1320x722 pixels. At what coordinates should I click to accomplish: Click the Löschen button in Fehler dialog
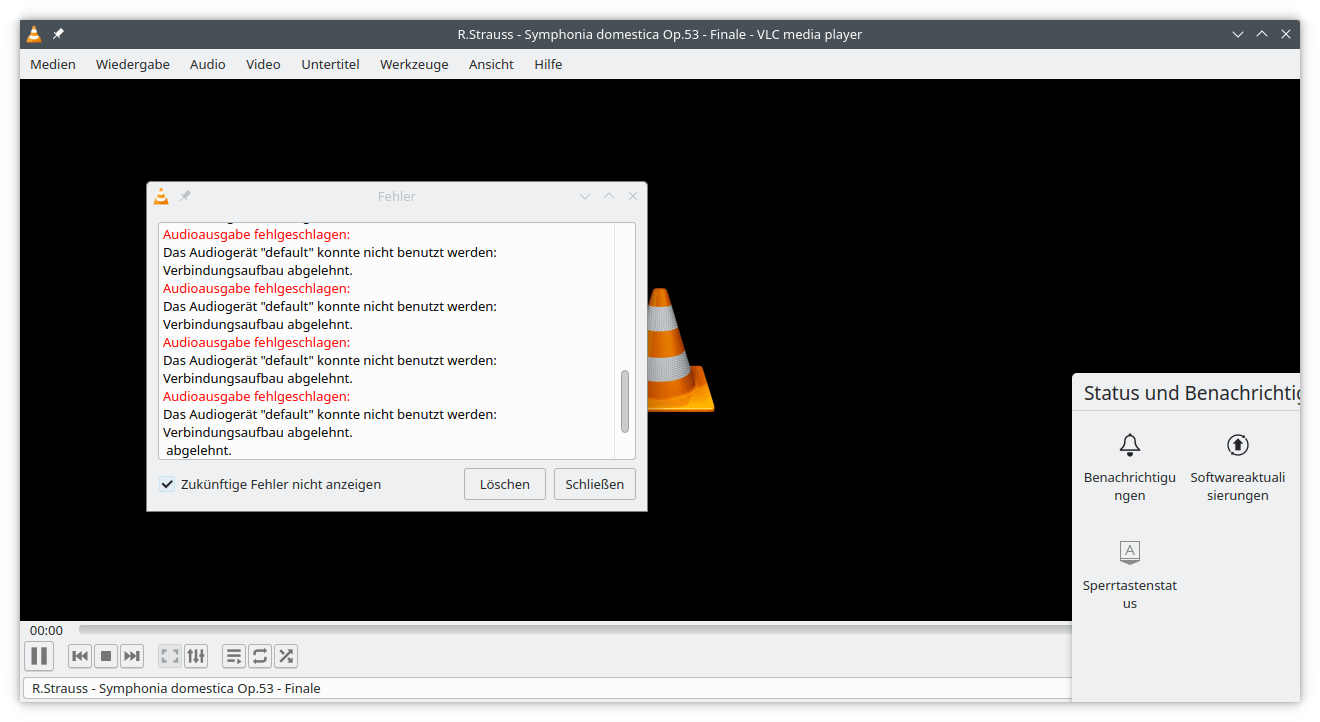tap(505, 484)
